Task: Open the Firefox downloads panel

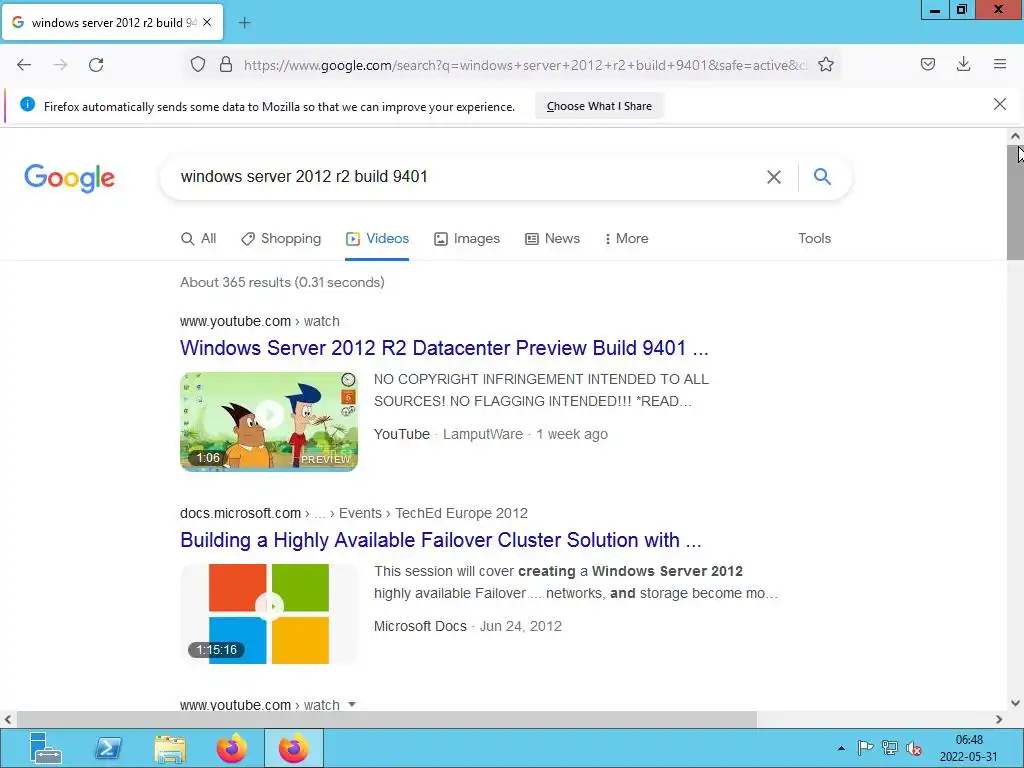Action: pos(963,64)
